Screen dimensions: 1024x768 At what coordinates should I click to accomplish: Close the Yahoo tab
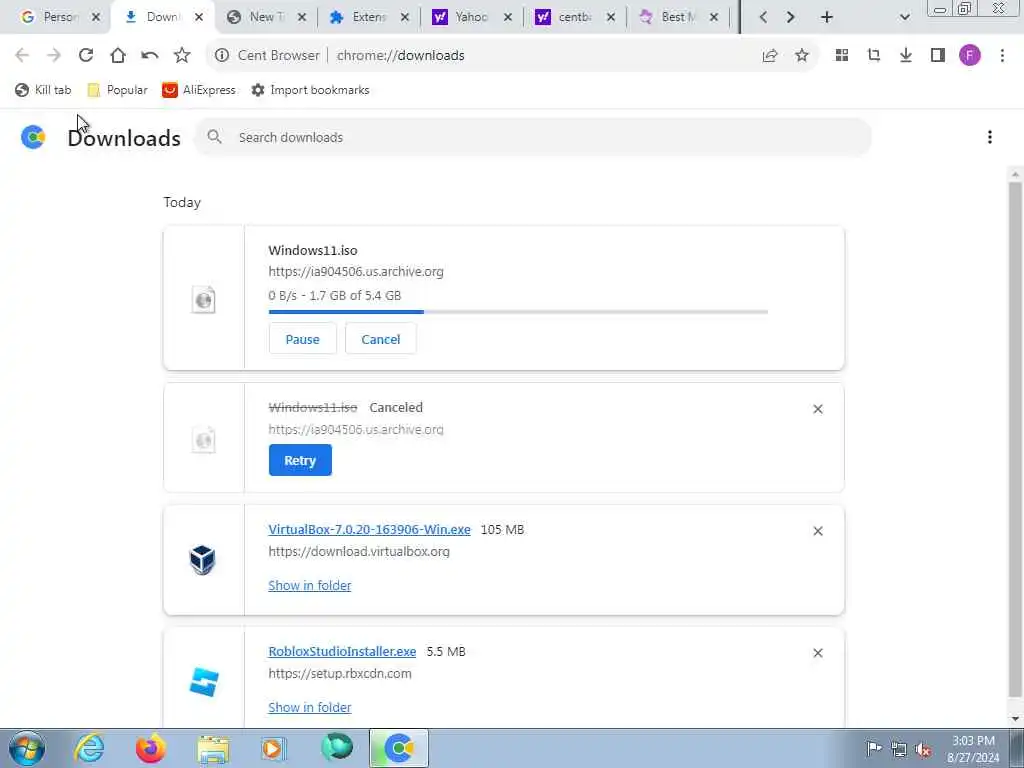point(508,18)
